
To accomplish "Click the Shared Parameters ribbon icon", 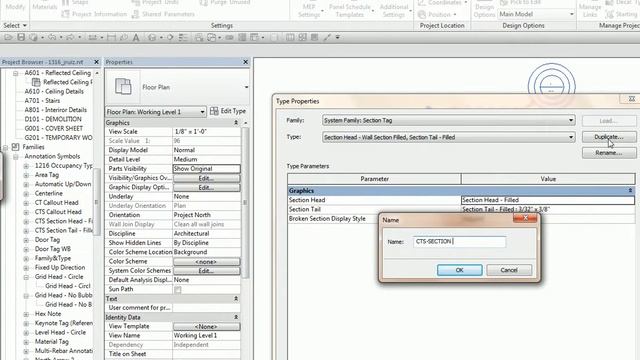I will (x=136, y=14).
